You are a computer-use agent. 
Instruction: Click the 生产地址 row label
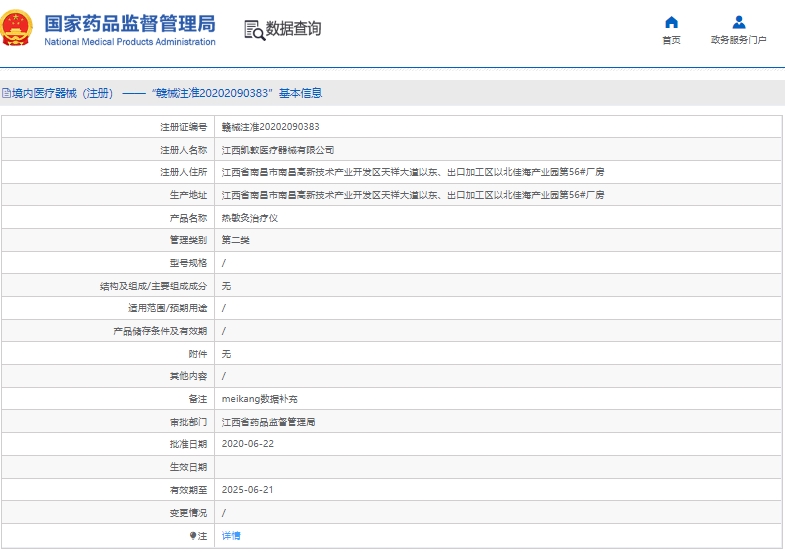[188, 195]
